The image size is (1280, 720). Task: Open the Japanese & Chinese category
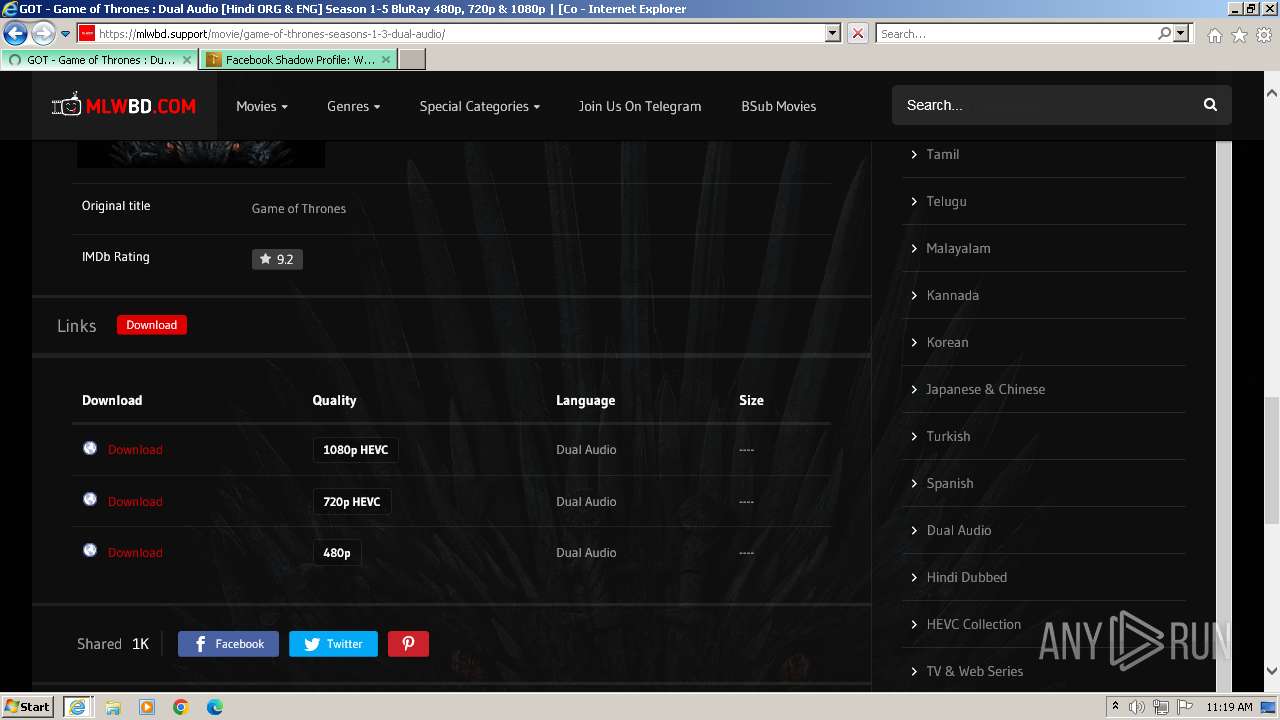[985, 389]
